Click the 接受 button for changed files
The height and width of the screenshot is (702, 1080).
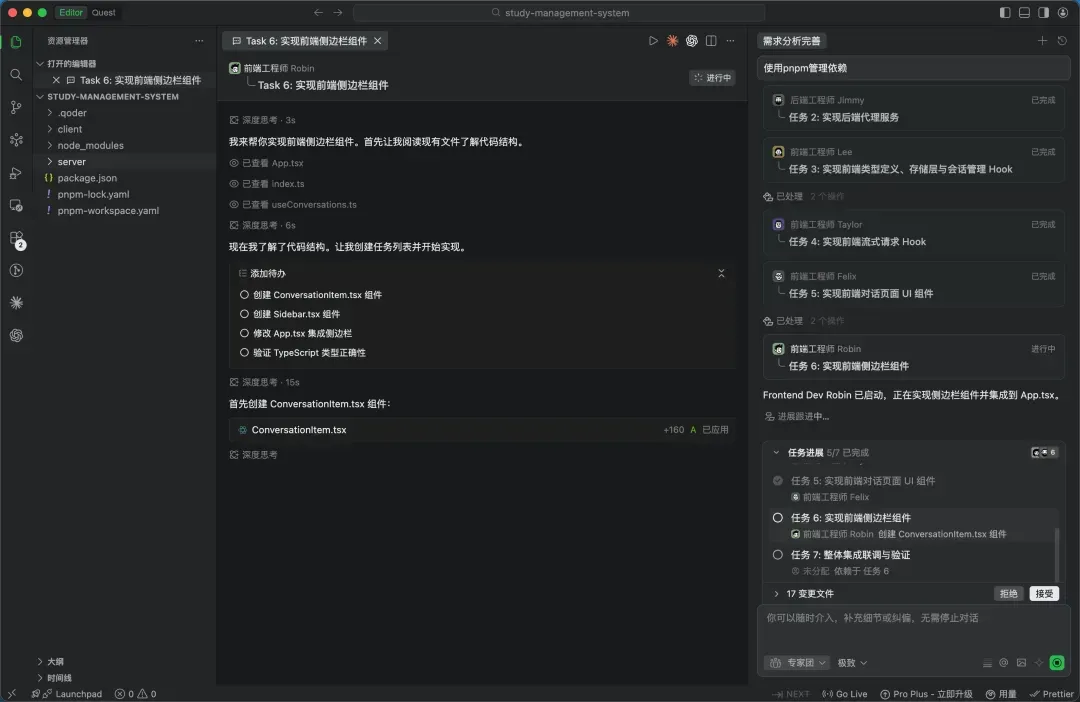pyautogui.click(x=1044, y=594)
